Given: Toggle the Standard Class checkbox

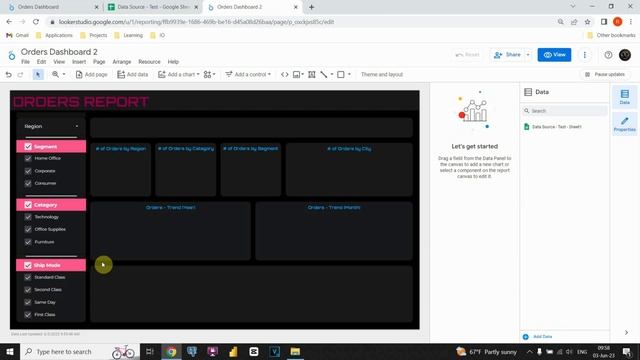Looking at the screenshot, I should point(28,277).
